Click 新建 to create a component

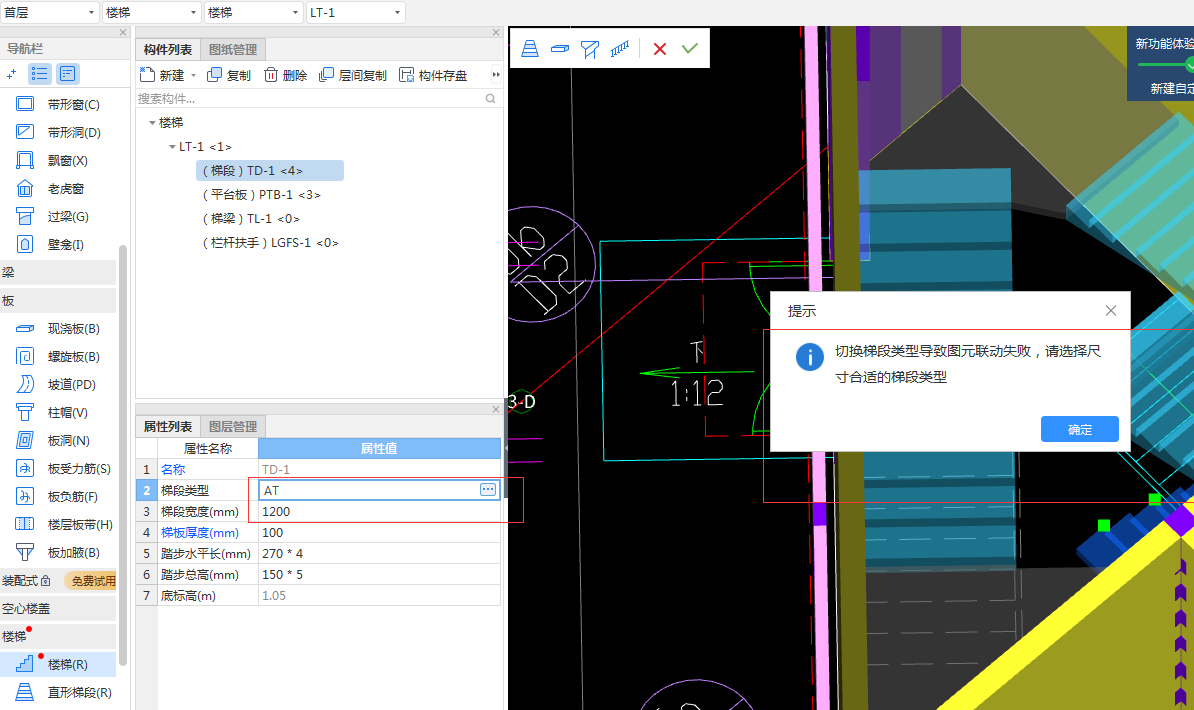click(163, 75)
